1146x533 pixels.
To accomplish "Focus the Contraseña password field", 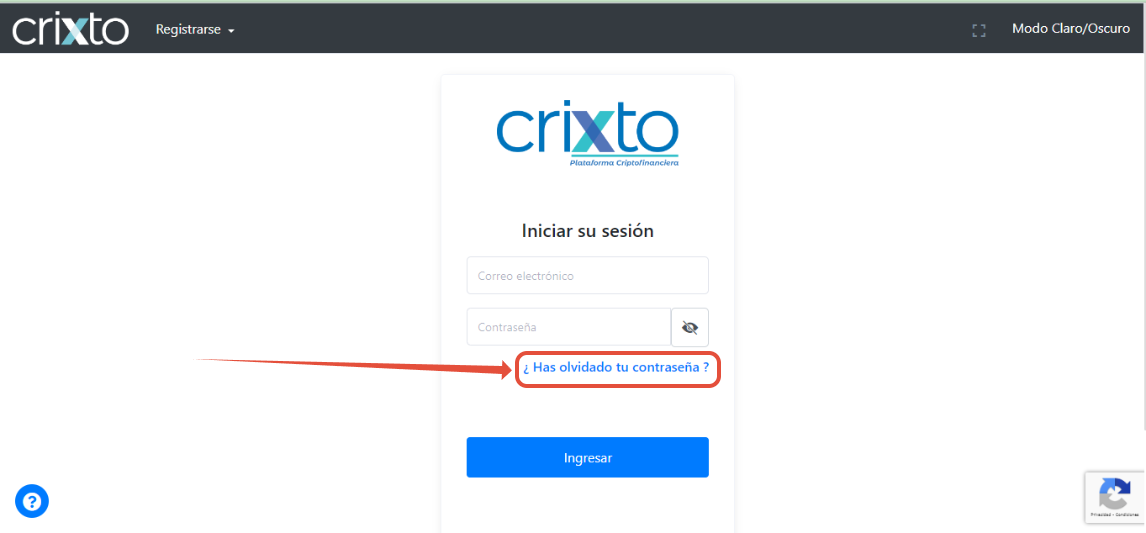I will tap(569, 327).
